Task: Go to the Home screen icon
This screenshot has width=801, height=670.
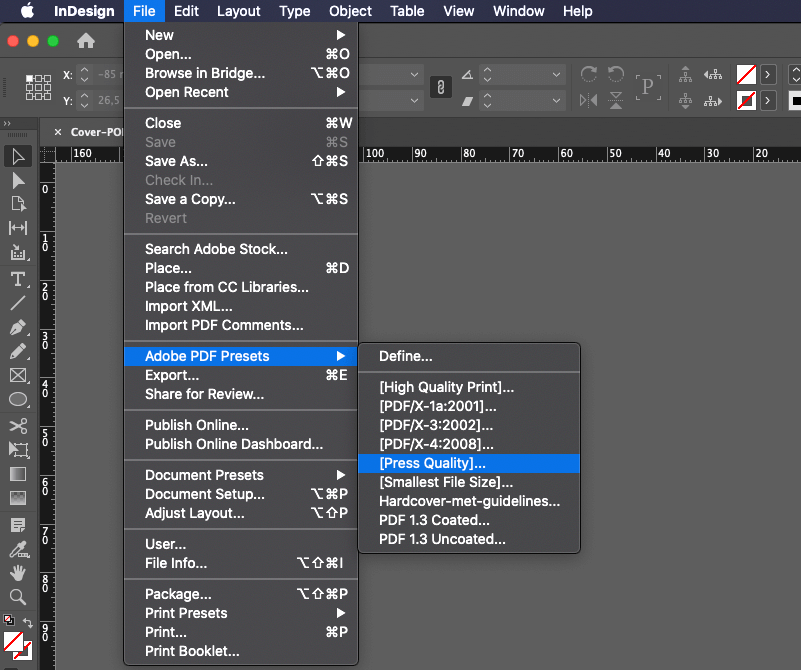Action: [86, 40]
